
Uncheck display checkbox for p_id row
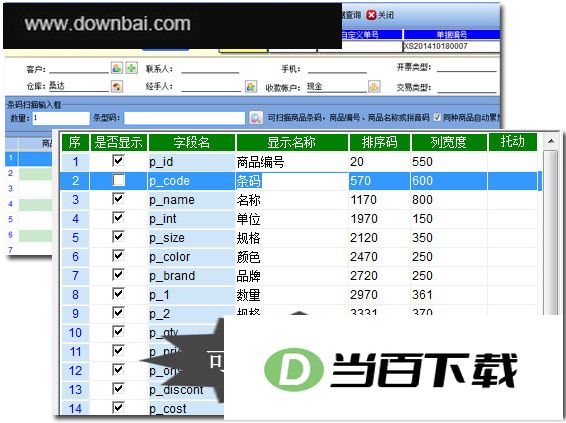coord(118,161)
